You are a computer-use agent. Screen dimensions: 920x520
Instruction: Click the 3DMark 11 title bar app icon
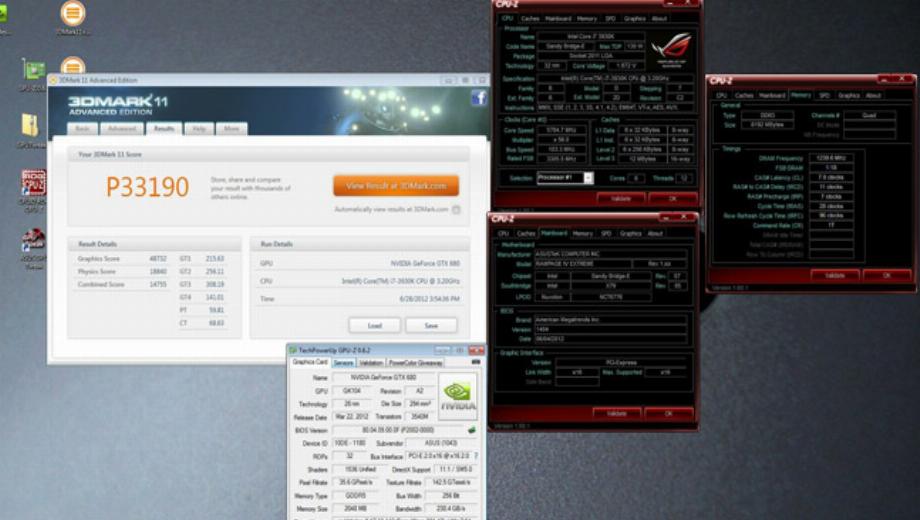[x=53, y=80]
